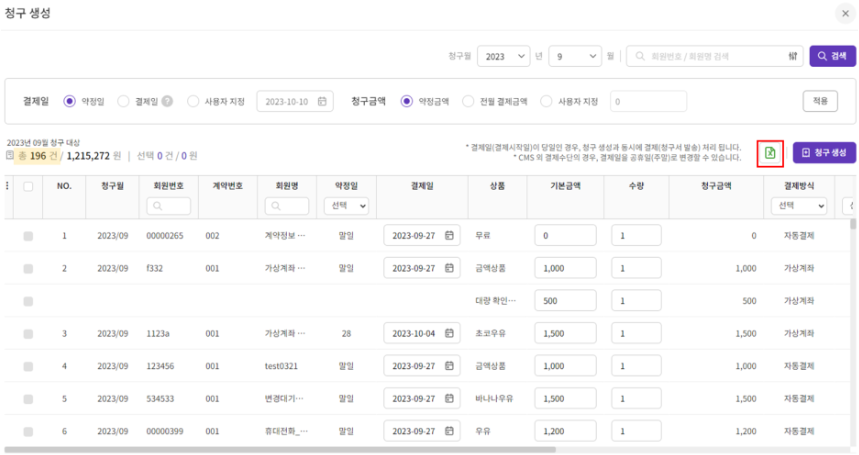Click the document icon beside 총 196 건

tap(10, 155)
